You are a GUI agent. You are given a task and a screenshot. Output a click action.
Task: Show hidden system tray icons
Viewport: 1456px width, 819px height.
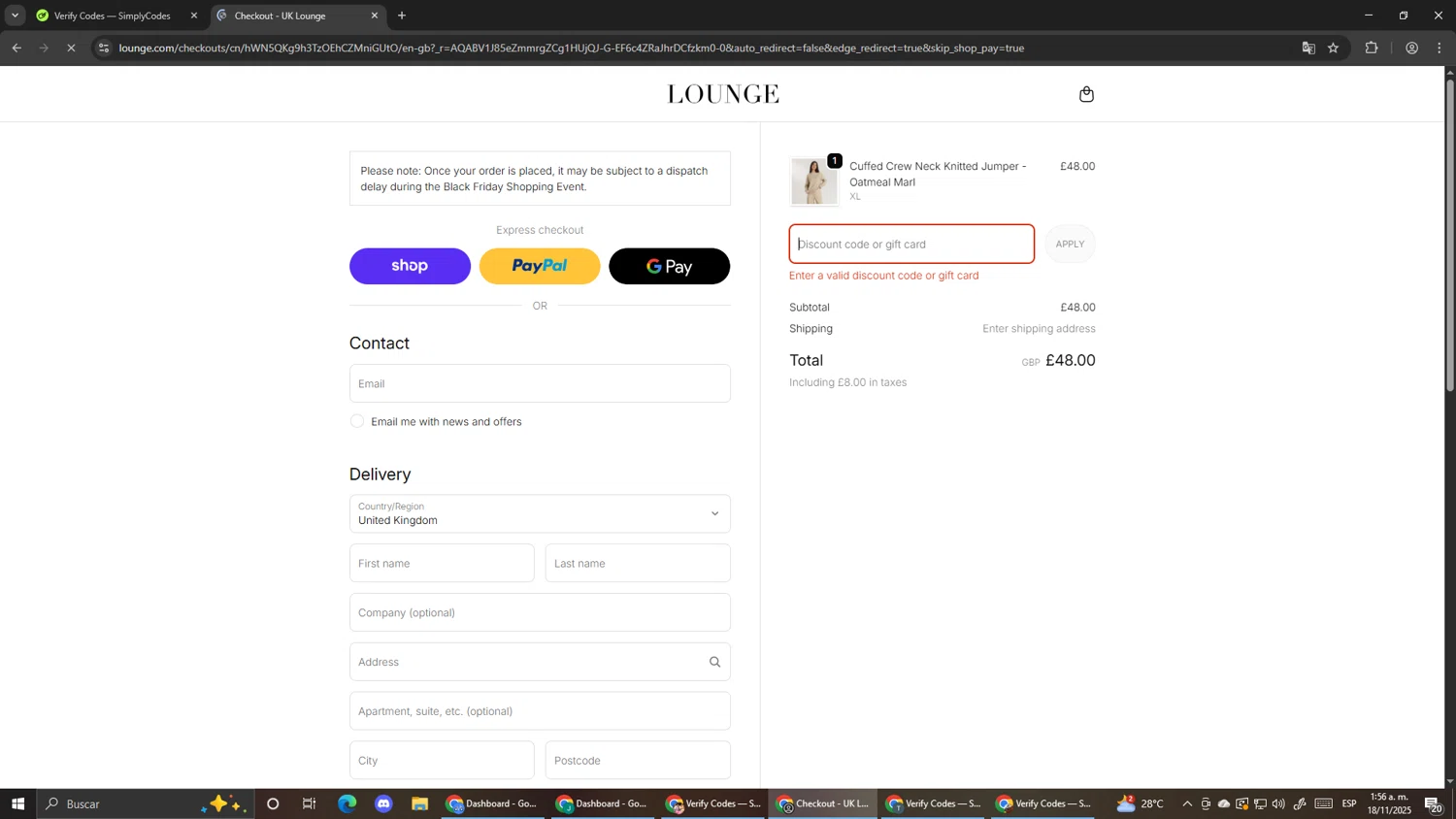(1186, 803)
